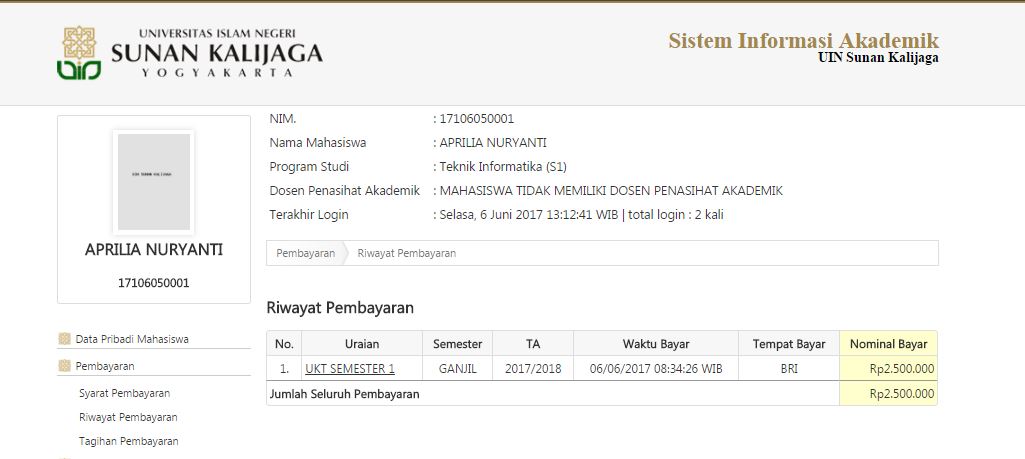Screen dimensions: 1025x459
Task: Click the Nominal Bayar column header
Action: click(888, 344)
